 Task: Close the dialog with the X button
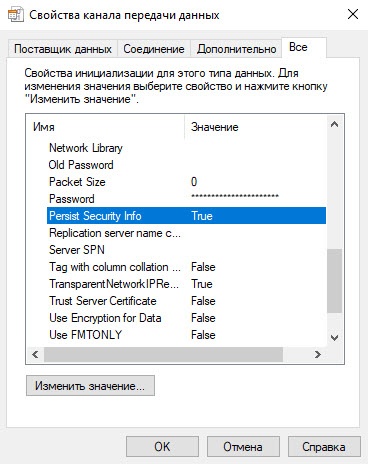click(353, 14)
